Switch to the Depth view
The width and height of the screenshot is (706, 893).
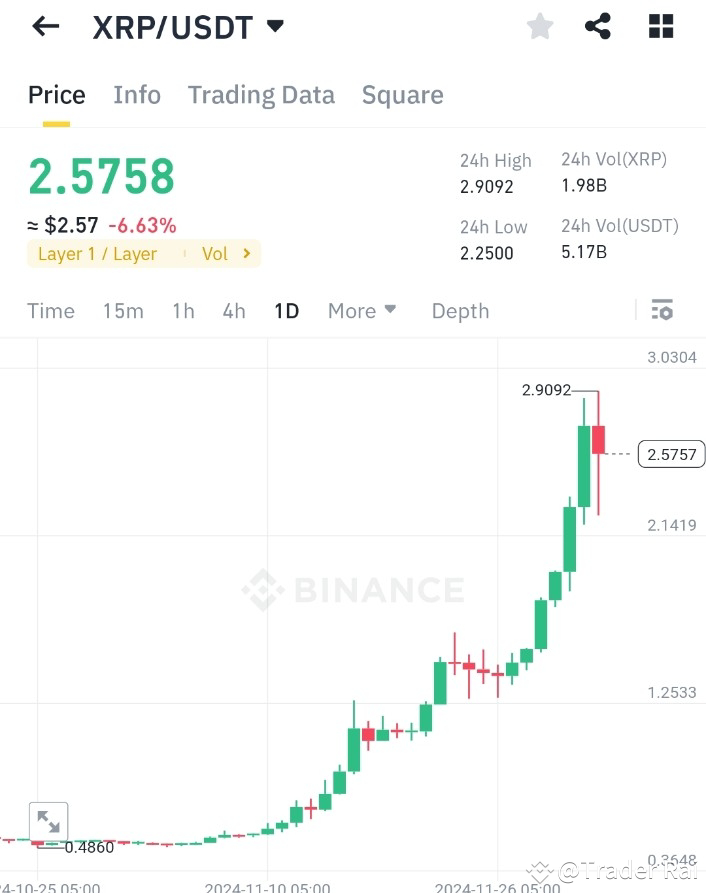point(459,310)
